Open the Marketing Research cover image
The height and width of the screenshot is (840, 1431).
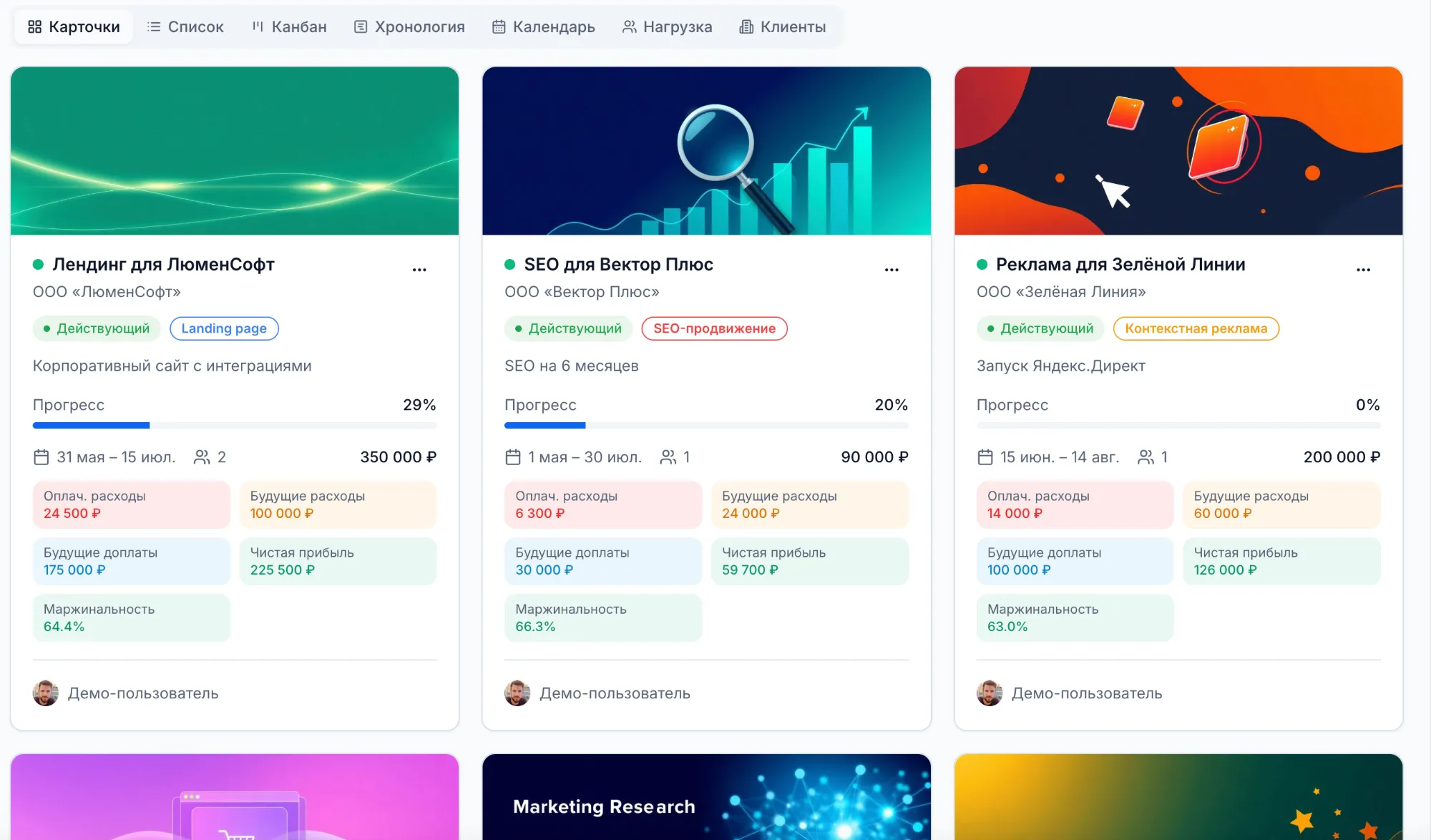706,797
